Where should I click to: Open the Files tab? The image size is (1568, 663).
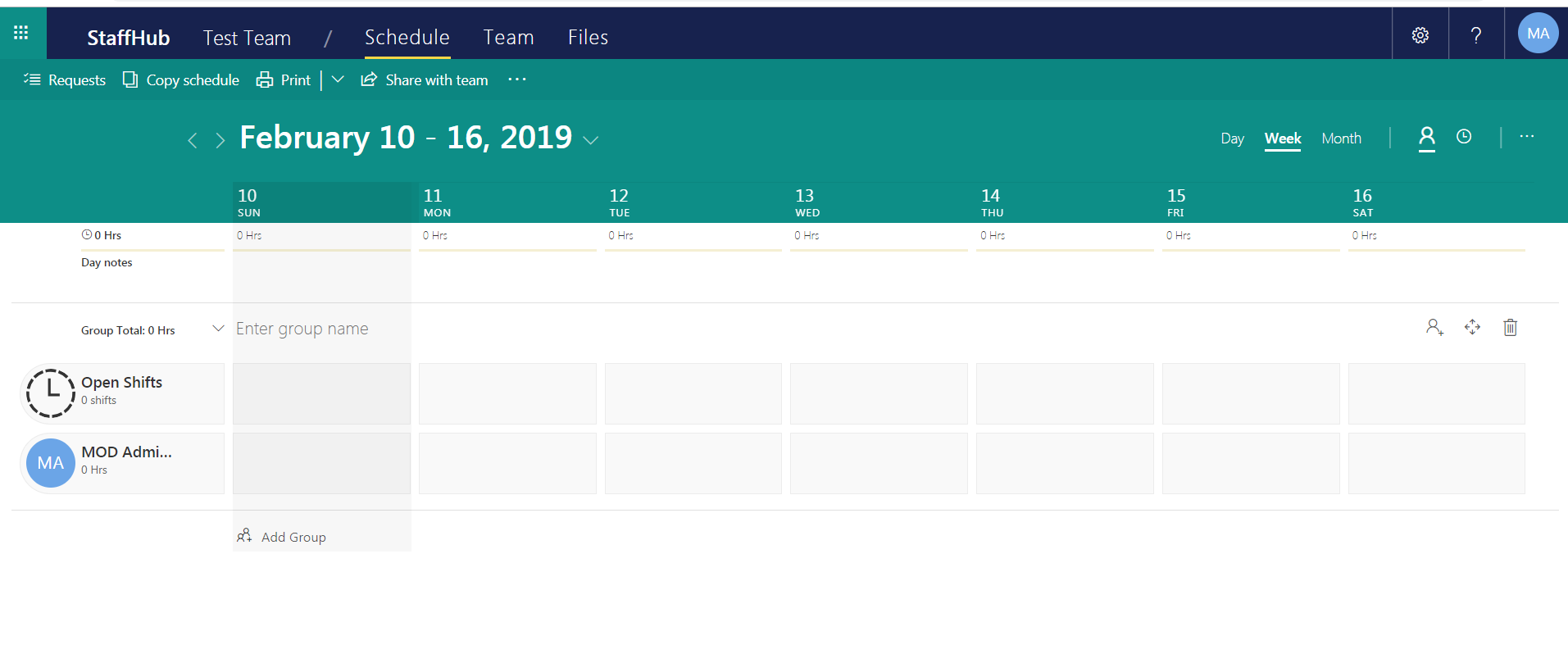(588, 38)
